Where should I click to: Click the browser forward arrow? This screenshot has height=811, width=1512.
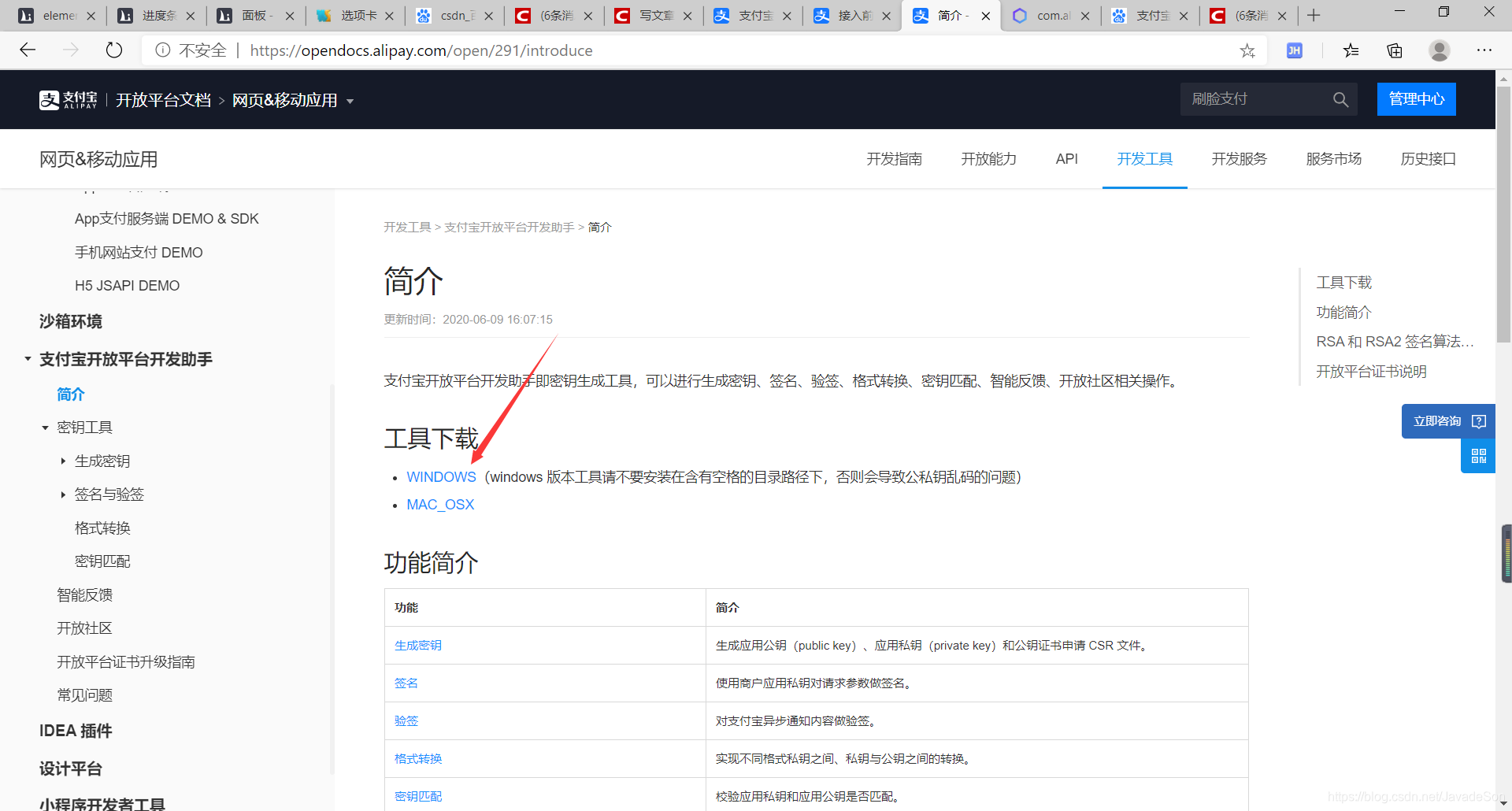point(71,50)
